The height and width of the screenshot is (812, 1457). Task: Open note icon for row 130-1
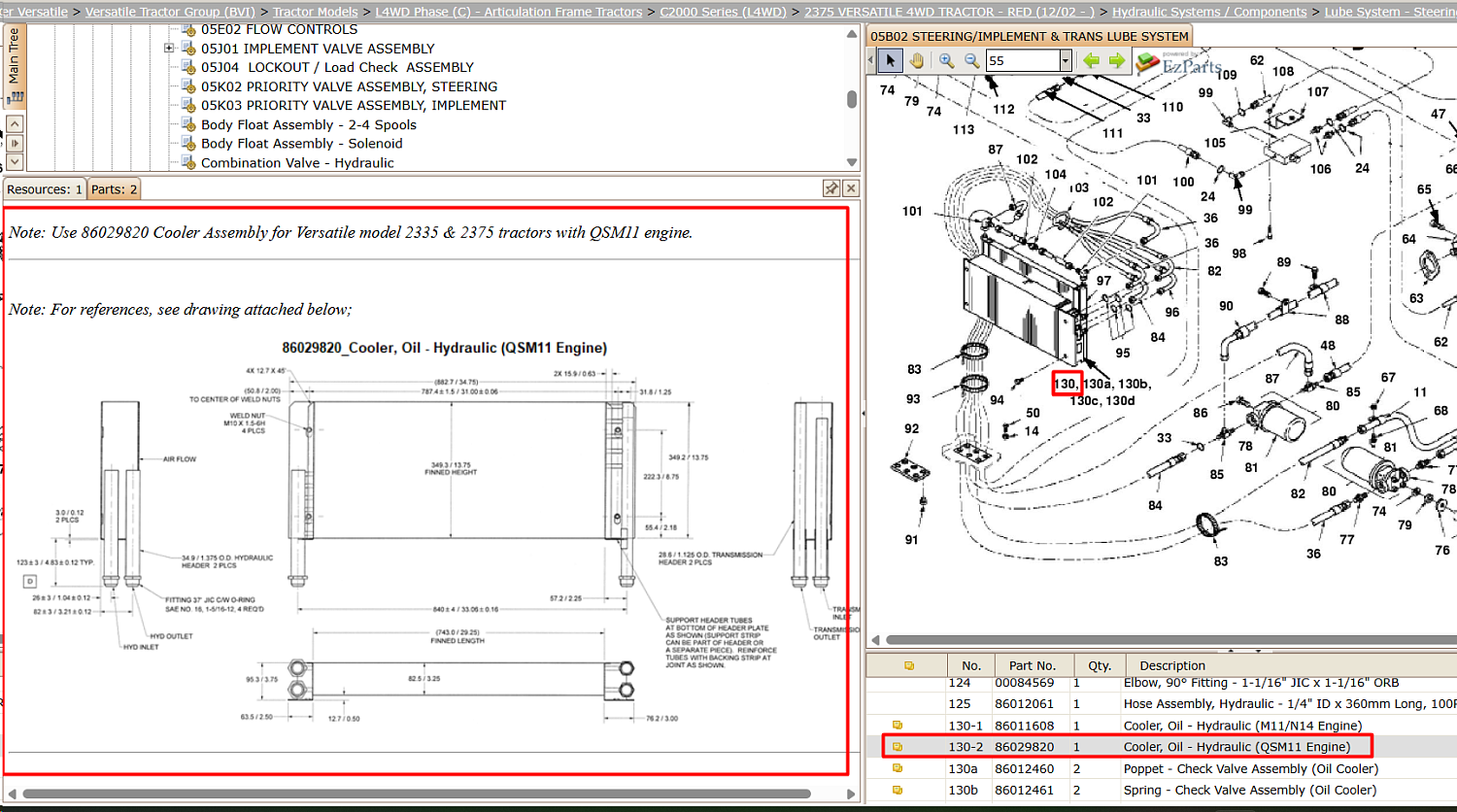(898, 726)
